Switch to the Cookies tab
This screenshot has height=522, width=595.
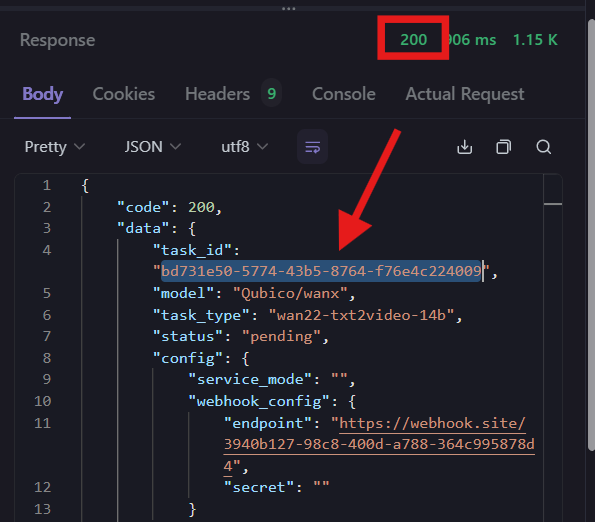coord(124,94)
